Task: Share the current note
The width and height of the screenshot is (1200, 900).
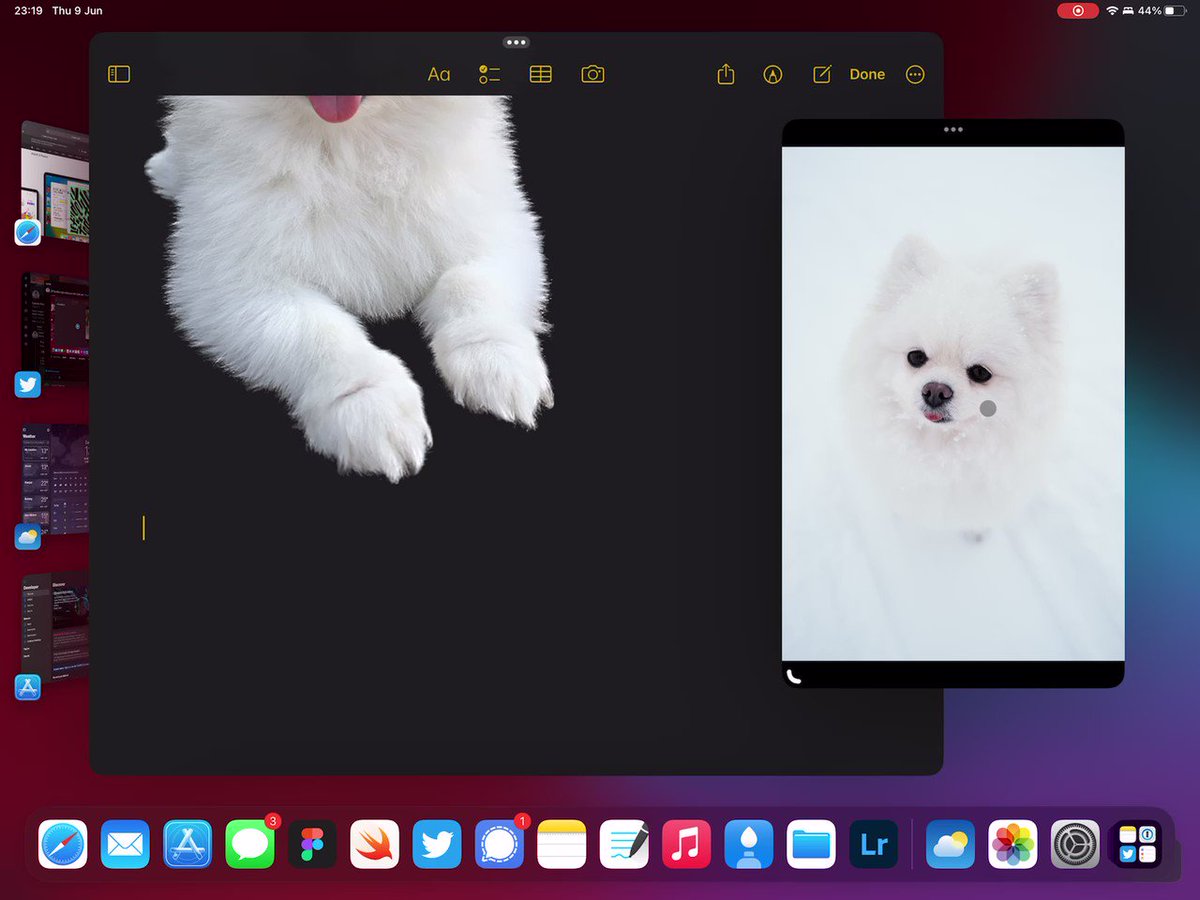Action: coord(726,74)
